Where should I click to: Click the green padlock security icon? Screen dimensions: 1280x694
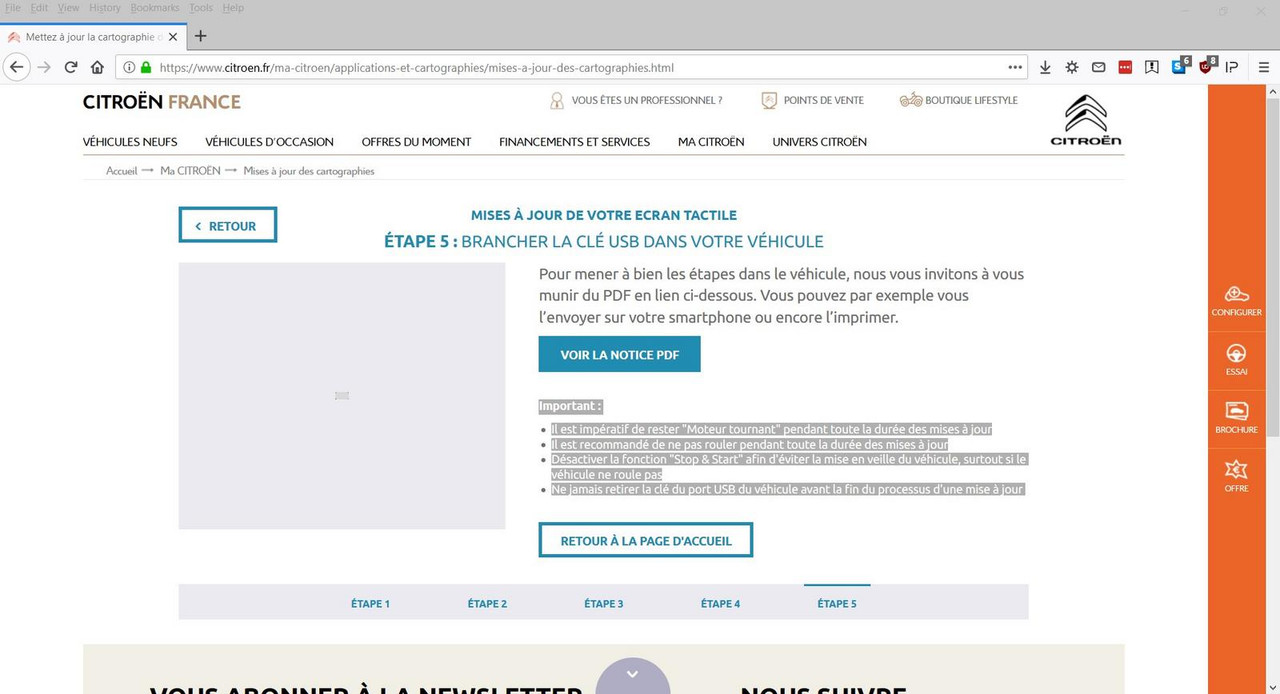pyautogui.click(x=146, y=68)
